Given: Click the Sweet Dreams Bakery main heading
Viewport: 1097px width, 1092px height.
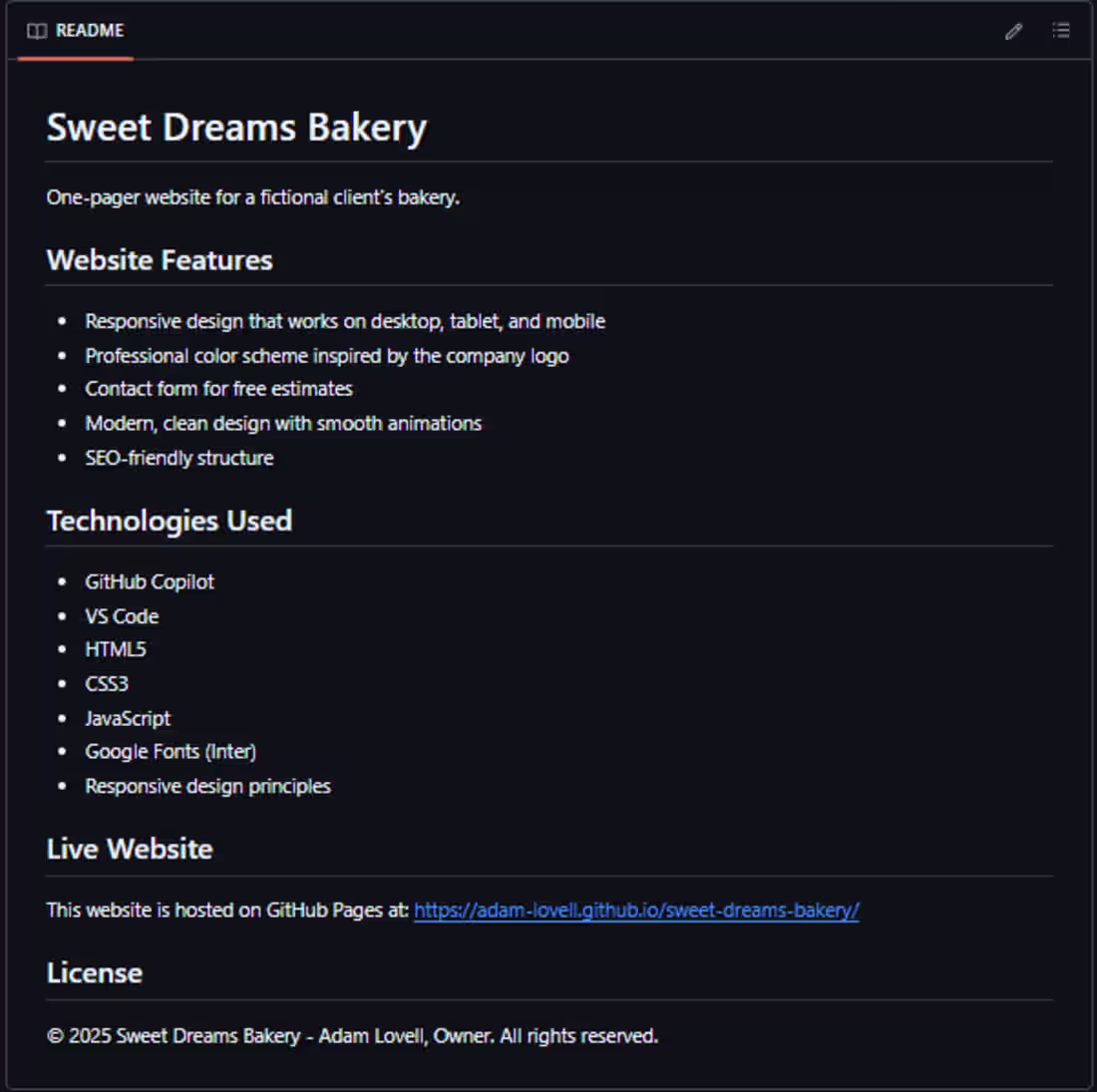Looking at the screenshot, I should click(x=236, y=128).
